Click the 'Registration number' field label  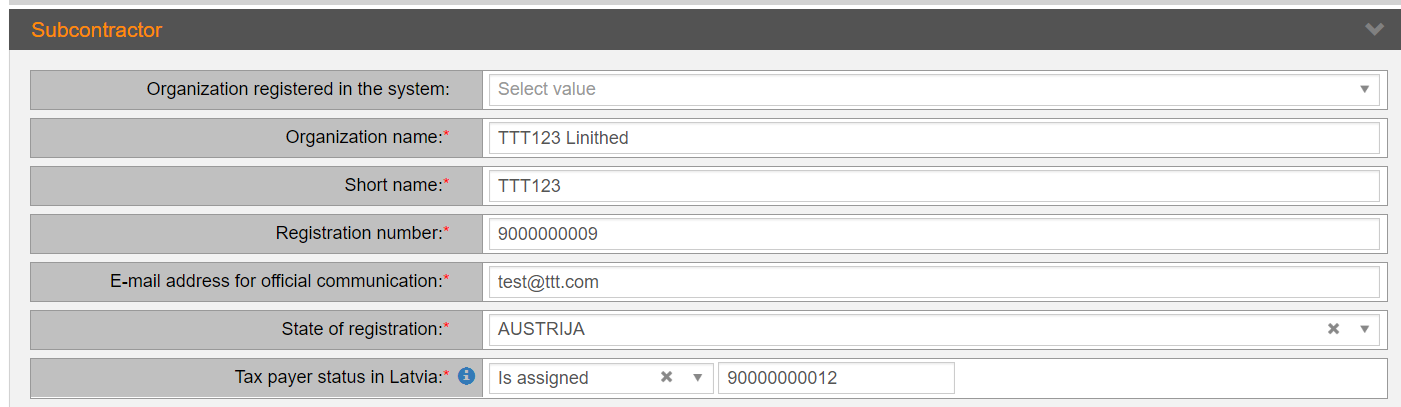359,234
